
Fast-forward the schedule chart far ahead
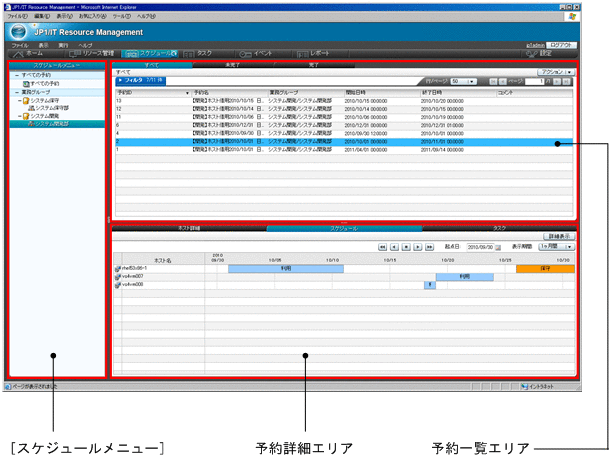(429, 247)
